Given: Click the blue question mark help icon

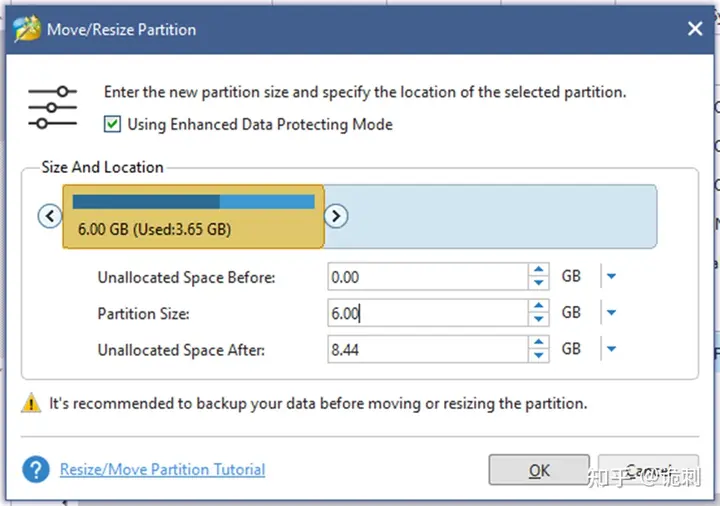Looking at the screenshot, I should point(36,469).
